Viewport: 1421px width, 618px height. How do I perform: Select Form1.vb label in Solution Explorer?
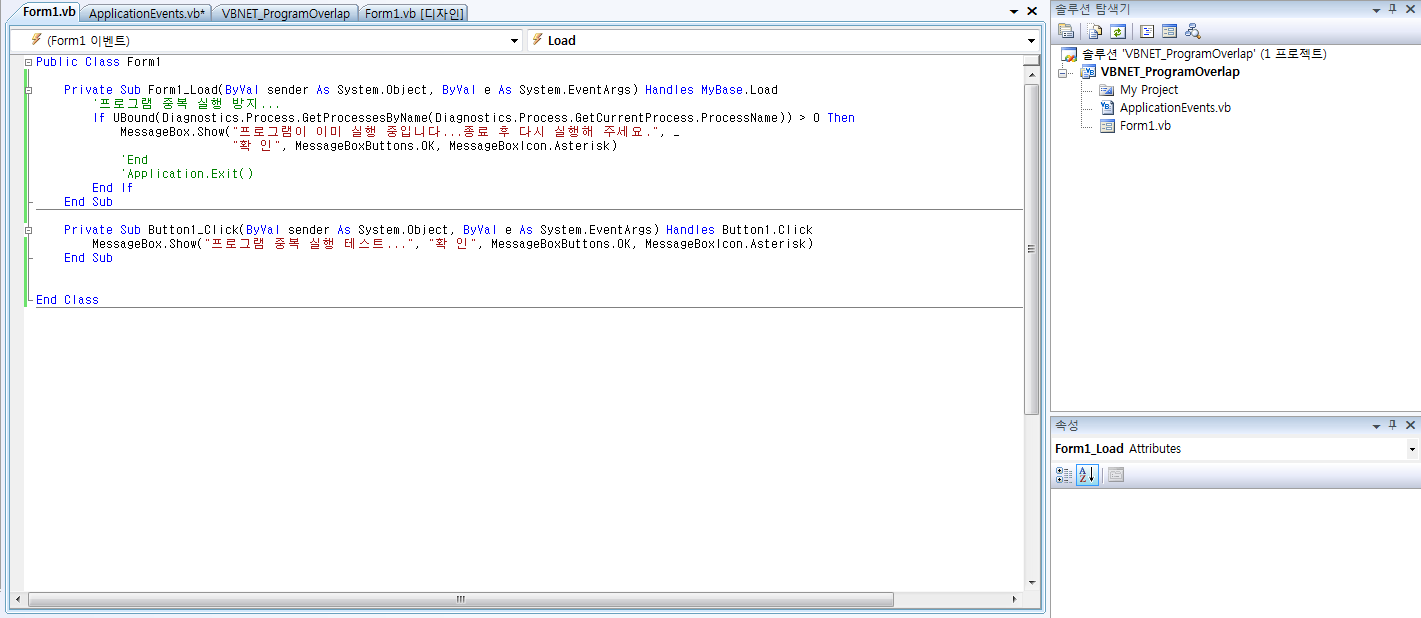click(1145, 126)
